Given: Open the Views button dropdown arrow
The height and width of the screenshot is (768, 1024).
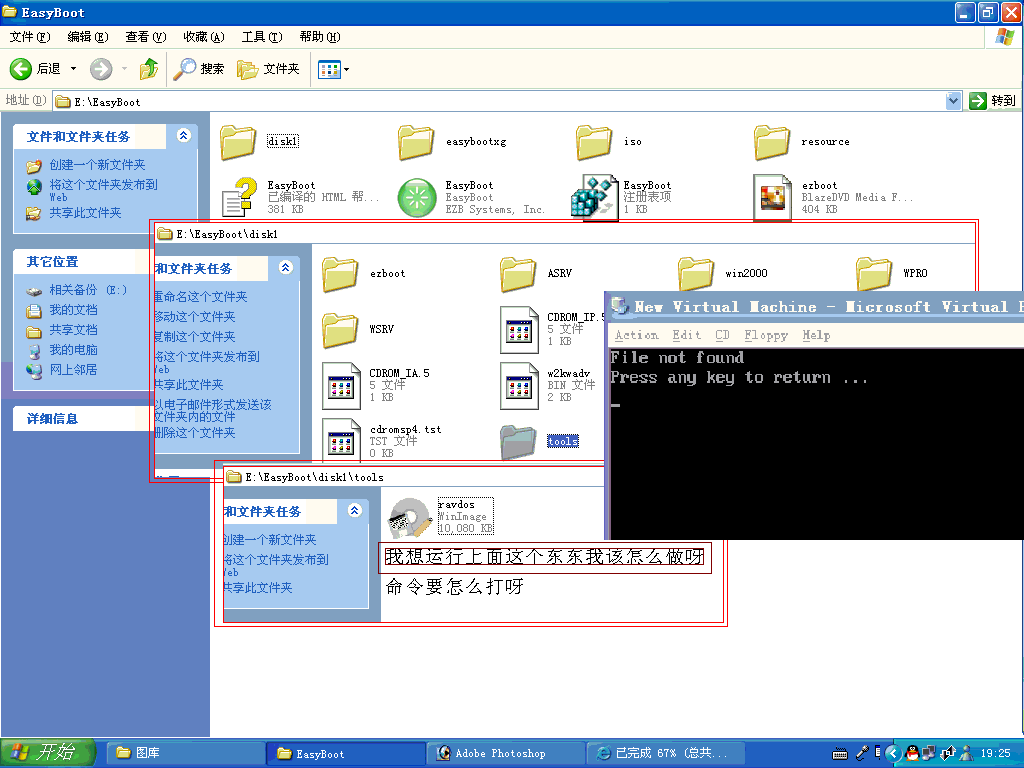Looking at the screenshot, I should (x=346, y=69).
